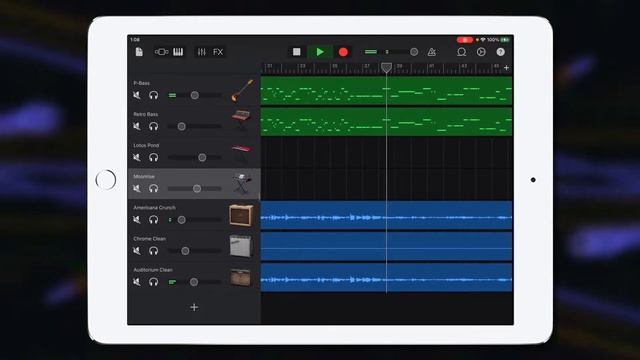Viewport: 640px width, 360px height.
Task: Select track name 'Lotus Pond'
Action: 146,145
